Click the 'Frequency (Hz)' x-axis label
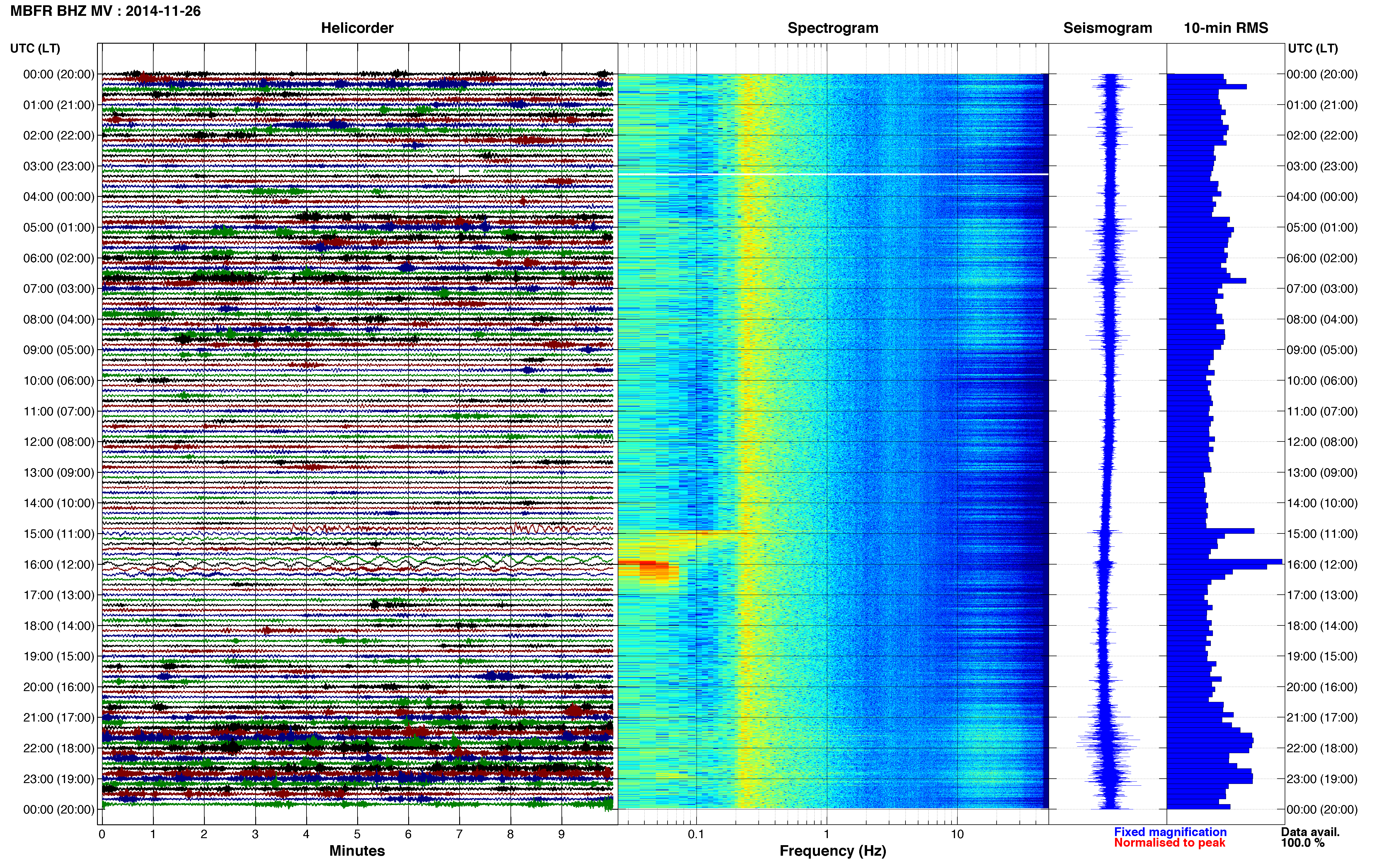The width and height of the screenshot is (1389, 868). click(x=833, y=851)
